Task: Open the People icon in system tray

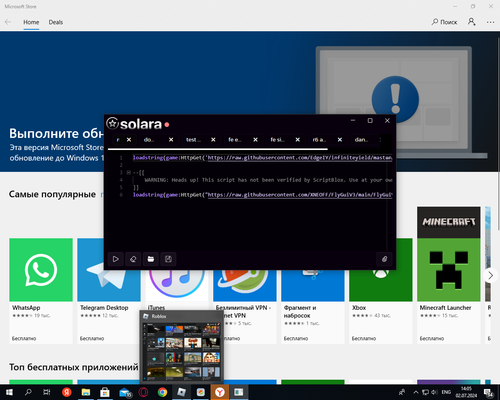Action: click(x=402, y=392)
